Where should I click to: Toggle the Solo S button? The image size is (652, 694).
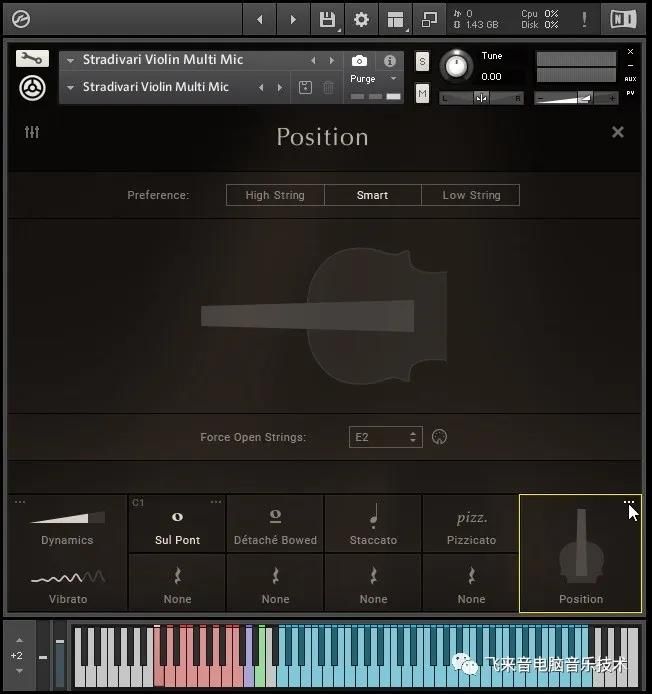click(x=422, y=62)
